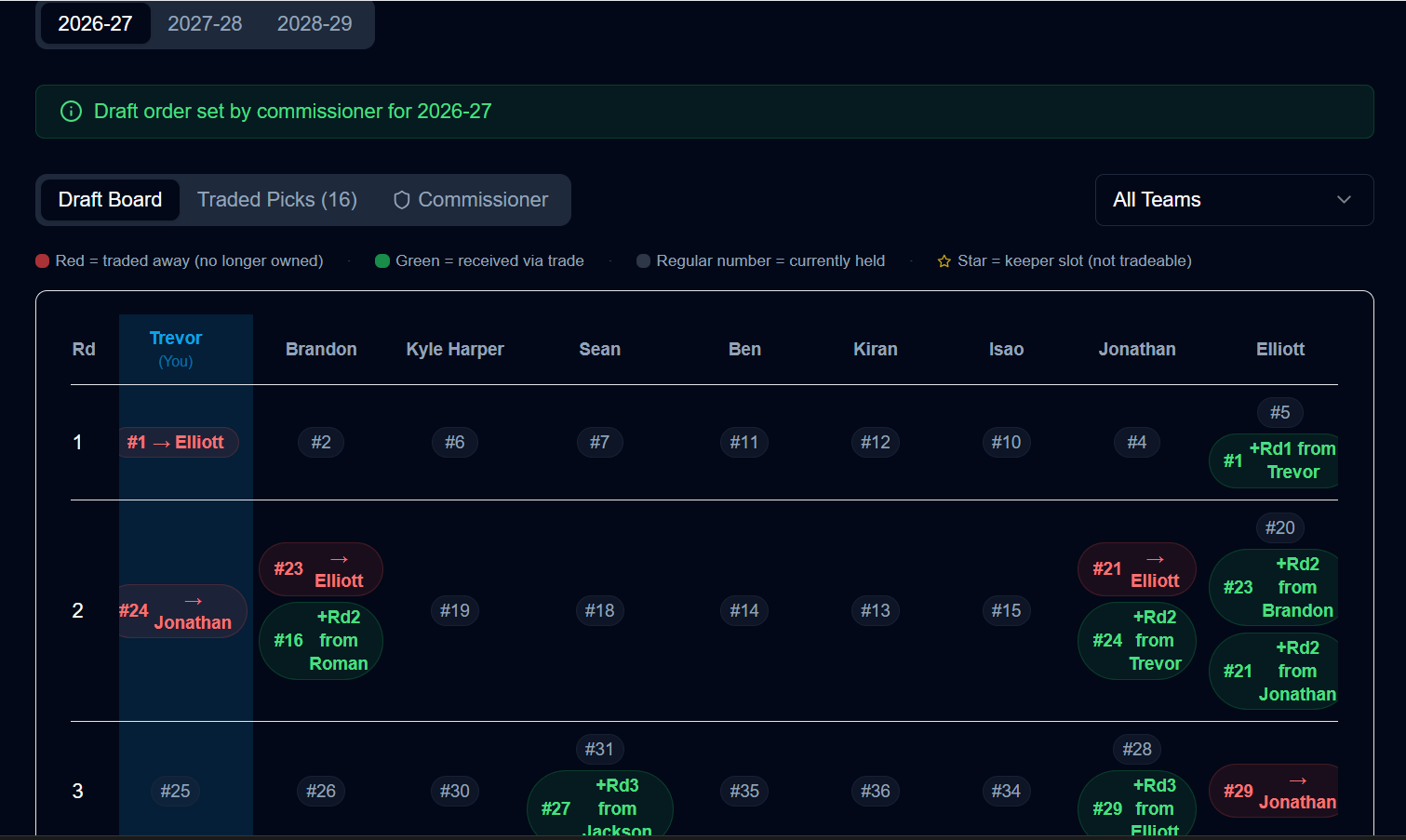Click Elliott's pick #20
This screenshot has height=840, width=1406.
click(1280, 528)
